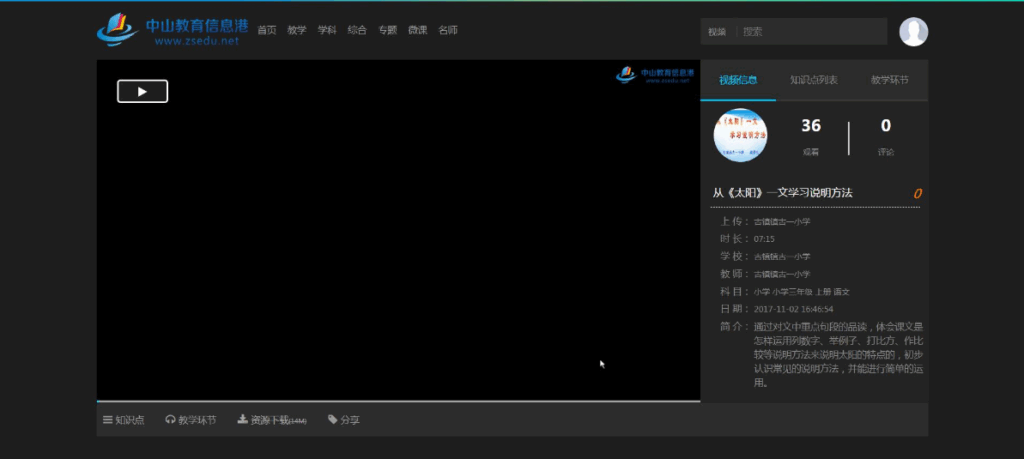The image size is (1024, 459).
Task: Open the 微课 navigation menu item
Action: click(417, 31)
